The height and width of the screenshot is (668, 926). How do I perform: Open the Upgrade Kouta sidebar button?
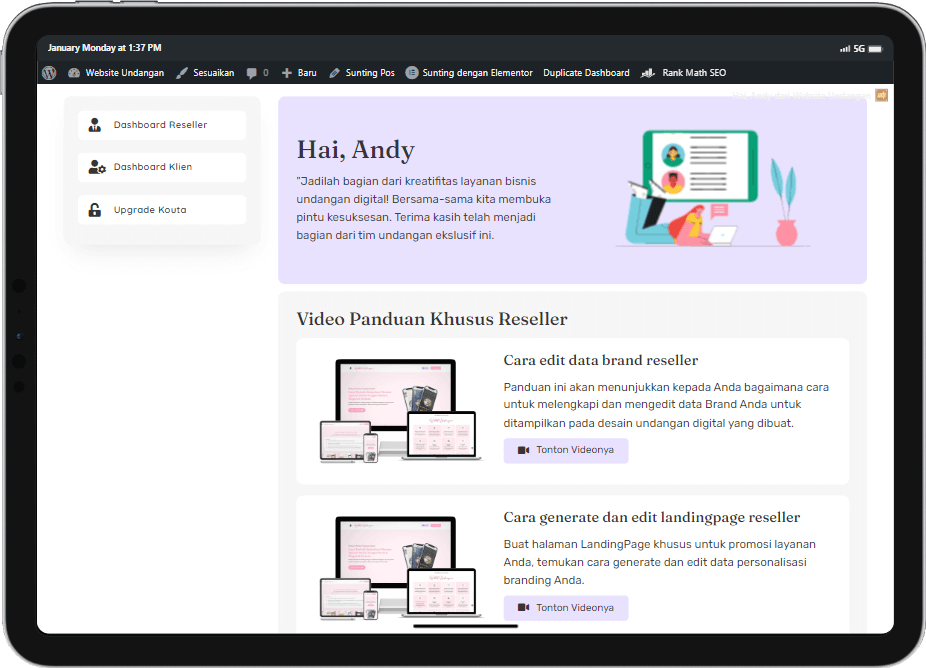[162, 210]
